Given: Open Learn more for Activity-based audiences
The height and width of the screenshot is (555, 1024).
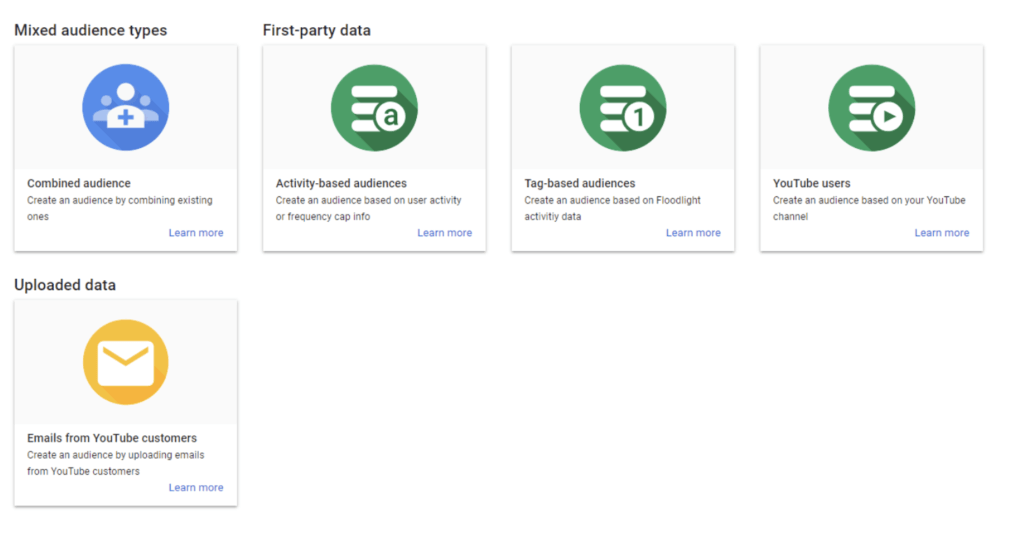Looking at the screenshot, I should pos(444,233).
